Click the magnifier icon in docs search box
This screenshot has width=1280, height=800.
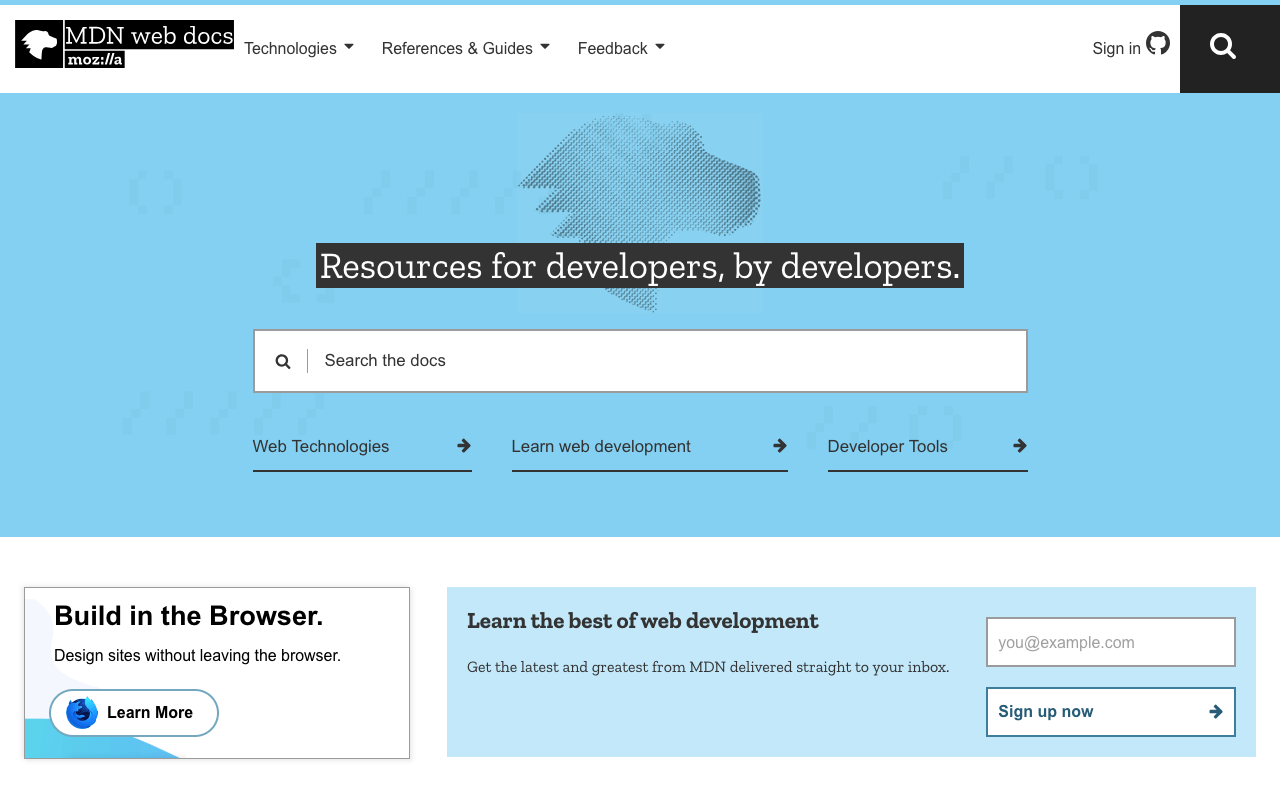pos(283,361)
